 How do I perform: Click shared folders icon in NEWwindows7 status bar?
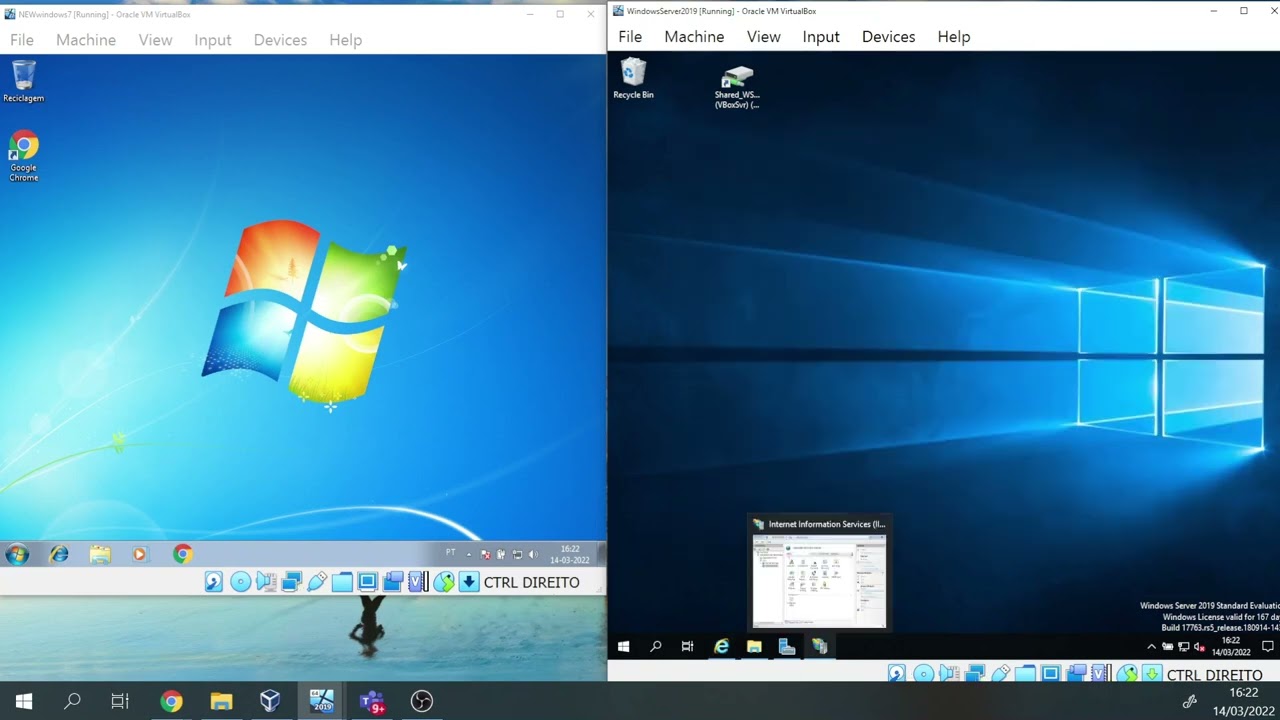coord(342,582)
